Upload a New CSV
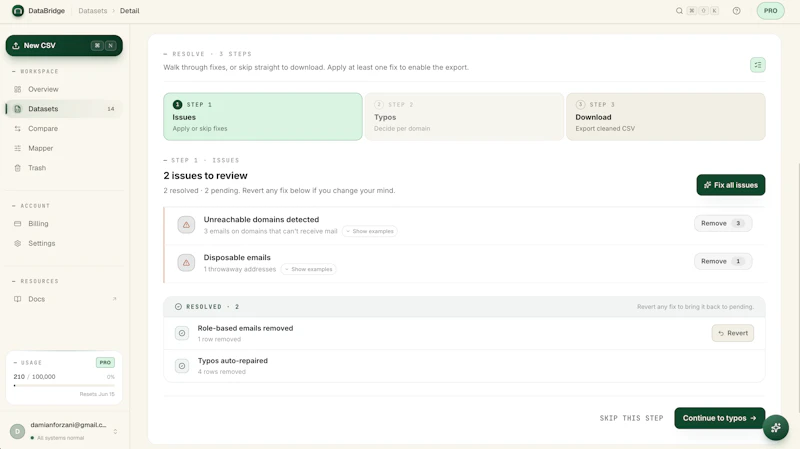Image resolution: width=800 pixels, height=449 pixels. tap(64, 45)
